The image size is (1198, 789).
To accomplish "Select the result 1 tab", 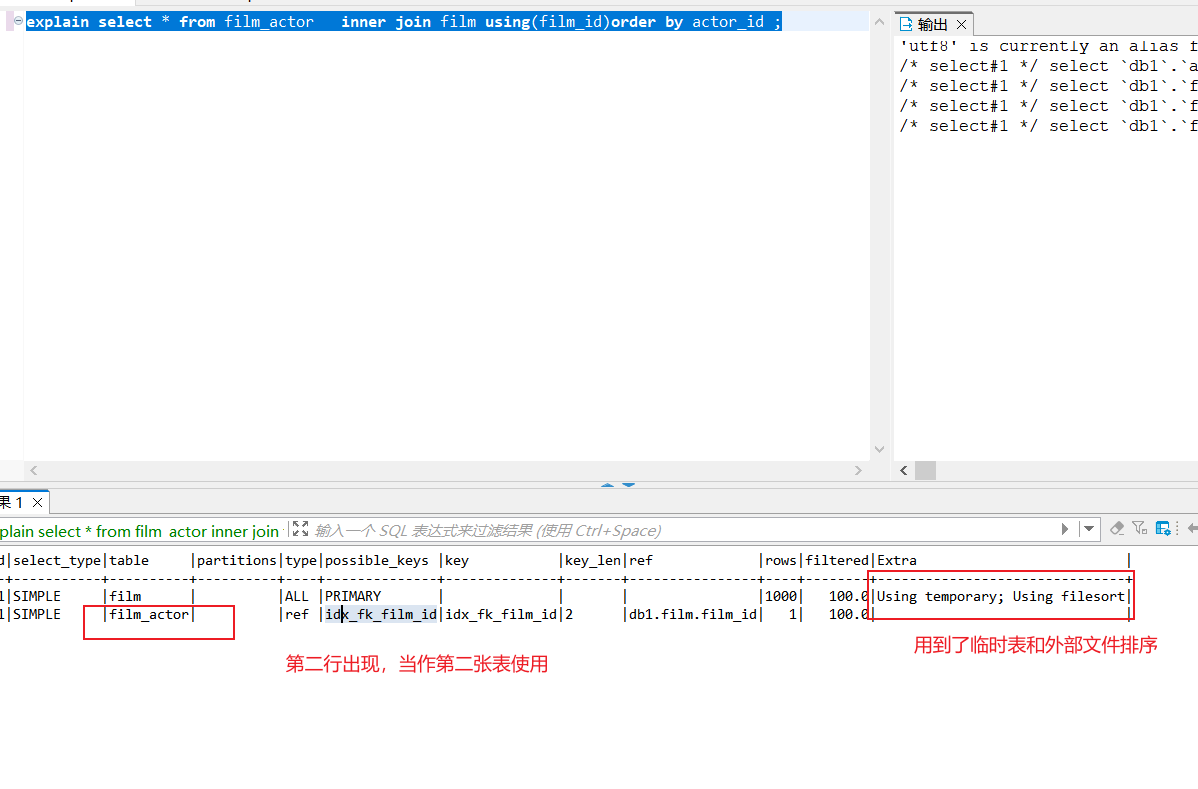I will tap(12, 502).
